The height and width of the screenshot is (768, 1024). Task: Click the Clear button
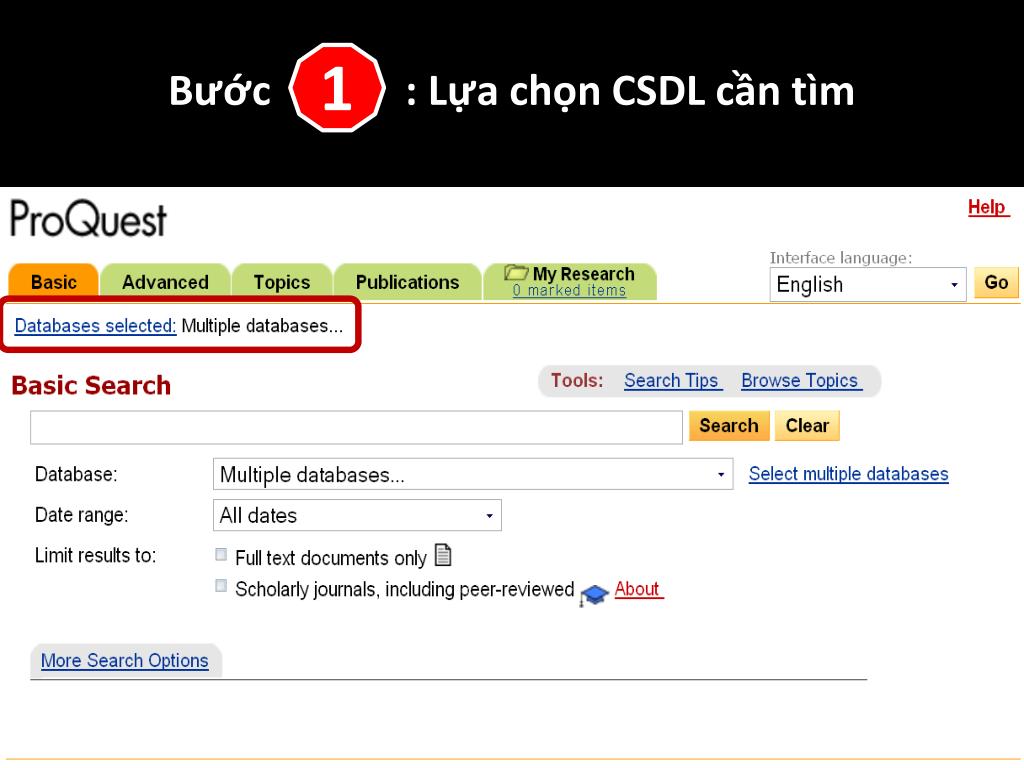[x=807, y=426]
